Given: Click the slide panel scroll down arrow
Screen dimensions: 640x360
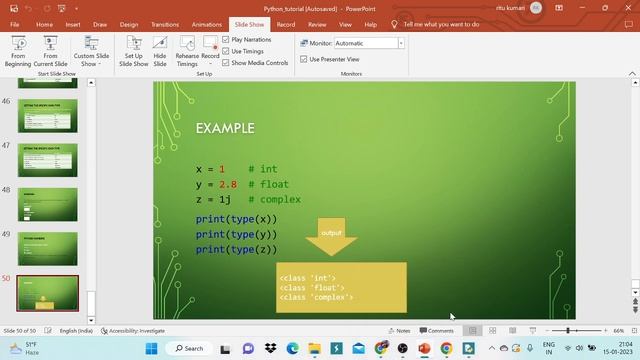Looking at the screenshot, I should click(x=91, y=320).
